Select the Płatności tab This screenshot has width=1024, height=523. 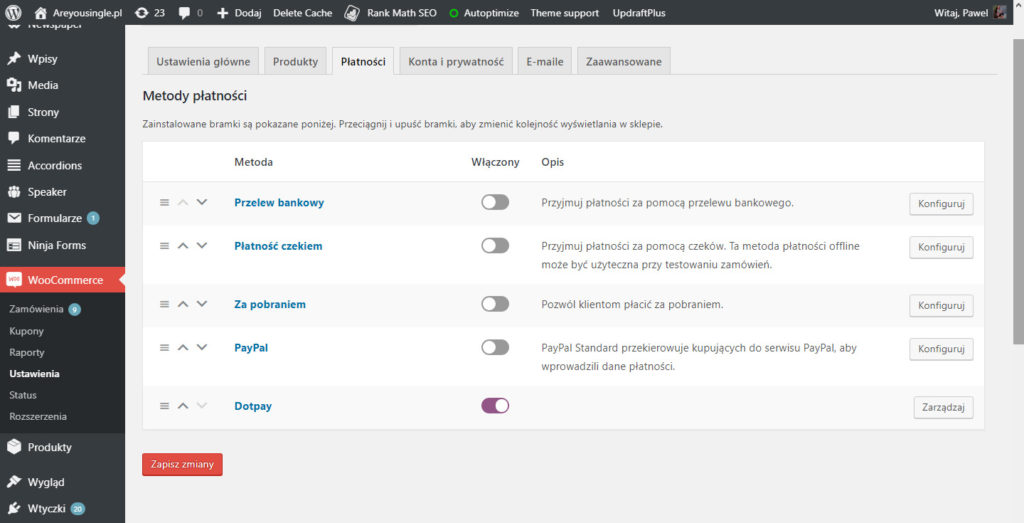(x=363, y=61)
